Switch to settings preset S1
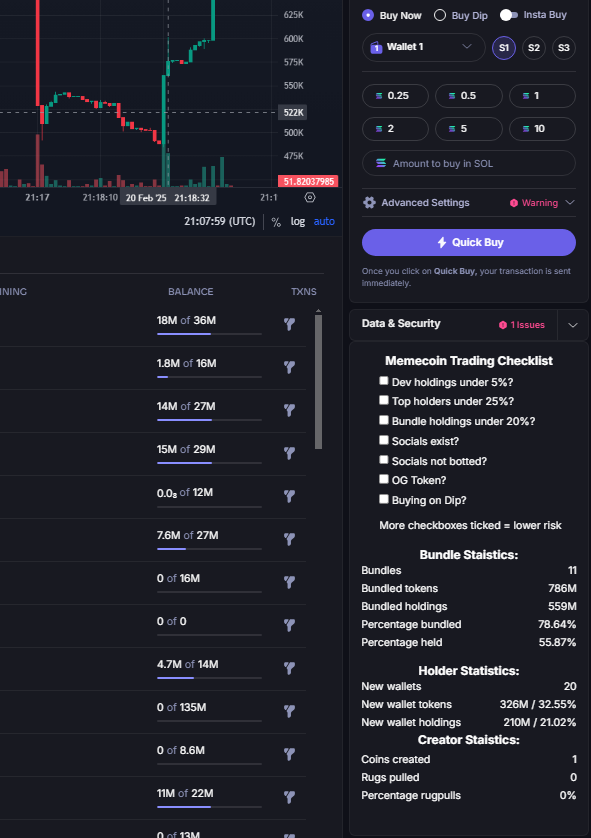This screenshot has height=838, width=591. point(504,48)
